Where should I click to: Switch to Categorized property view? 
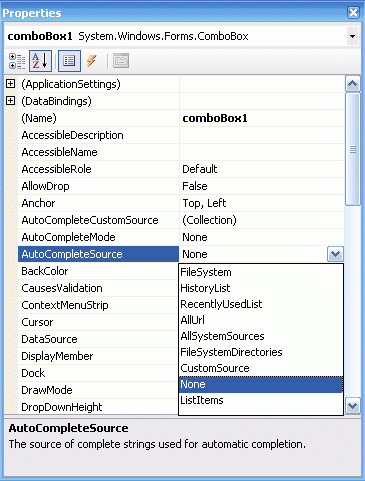point(17,61)
